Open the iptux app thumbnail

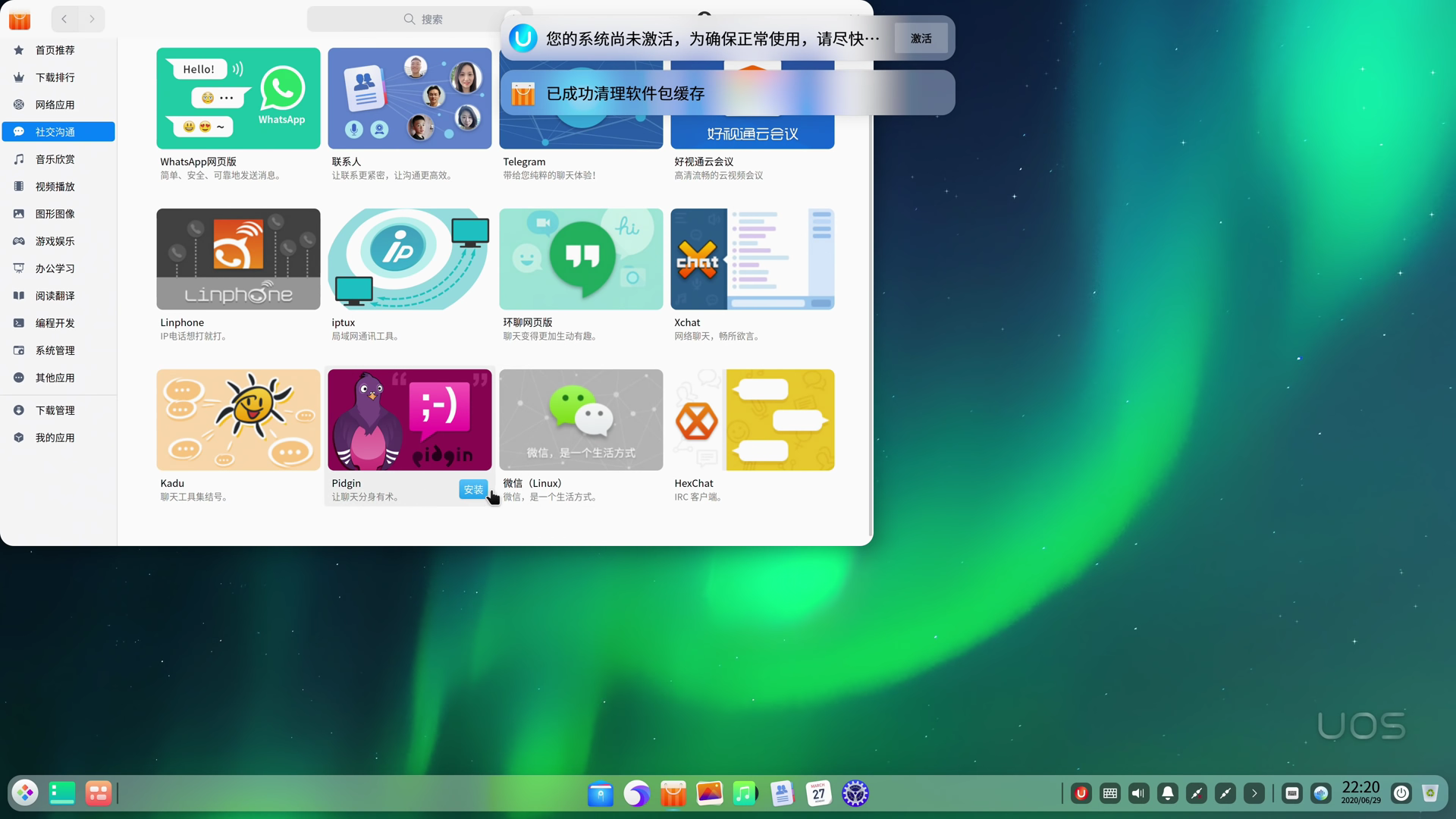click(x=409, y=259)
